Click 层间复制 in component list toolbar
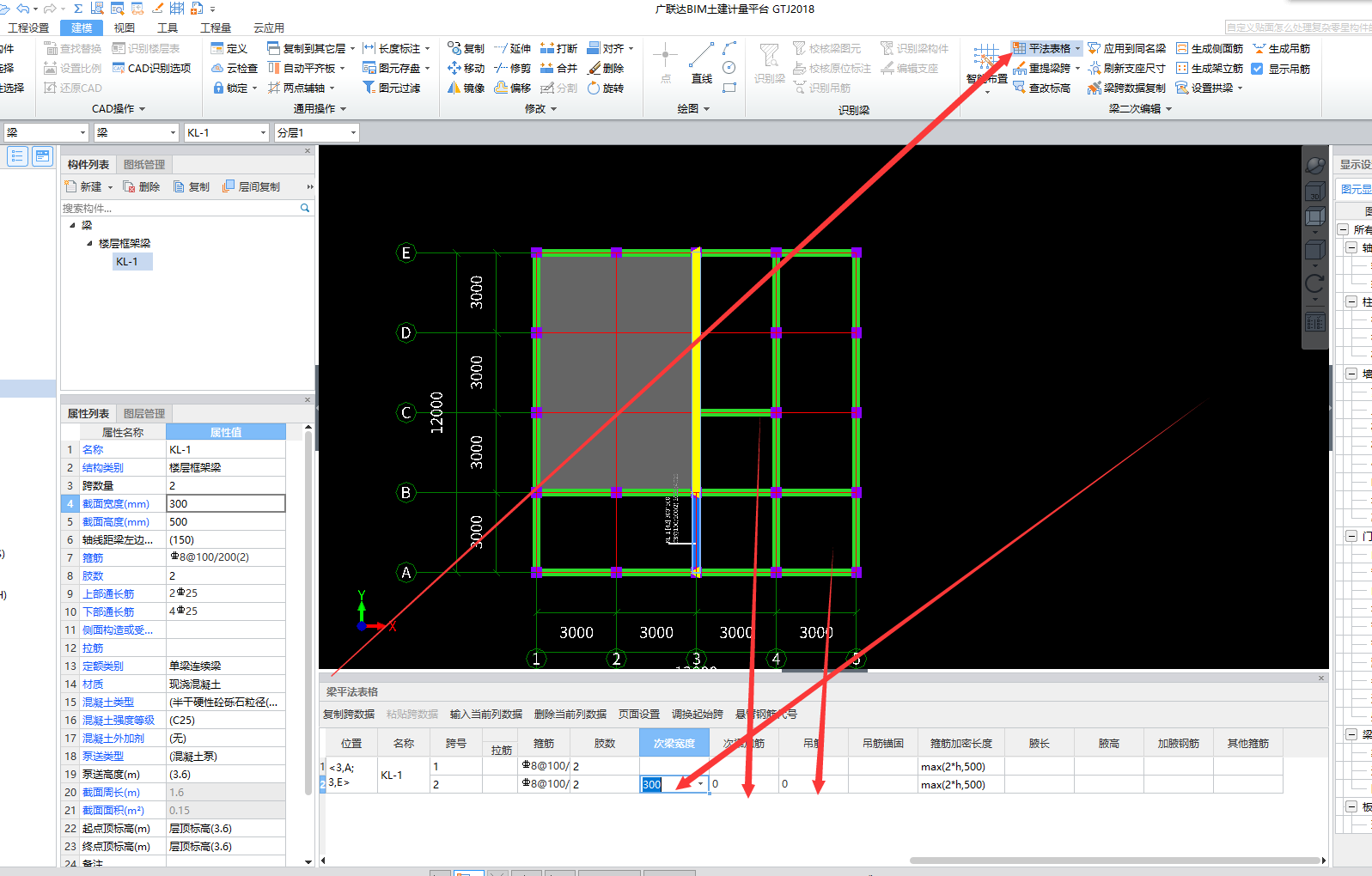The height and width of the screenshot is (876, 1372). tap(251, 186)
